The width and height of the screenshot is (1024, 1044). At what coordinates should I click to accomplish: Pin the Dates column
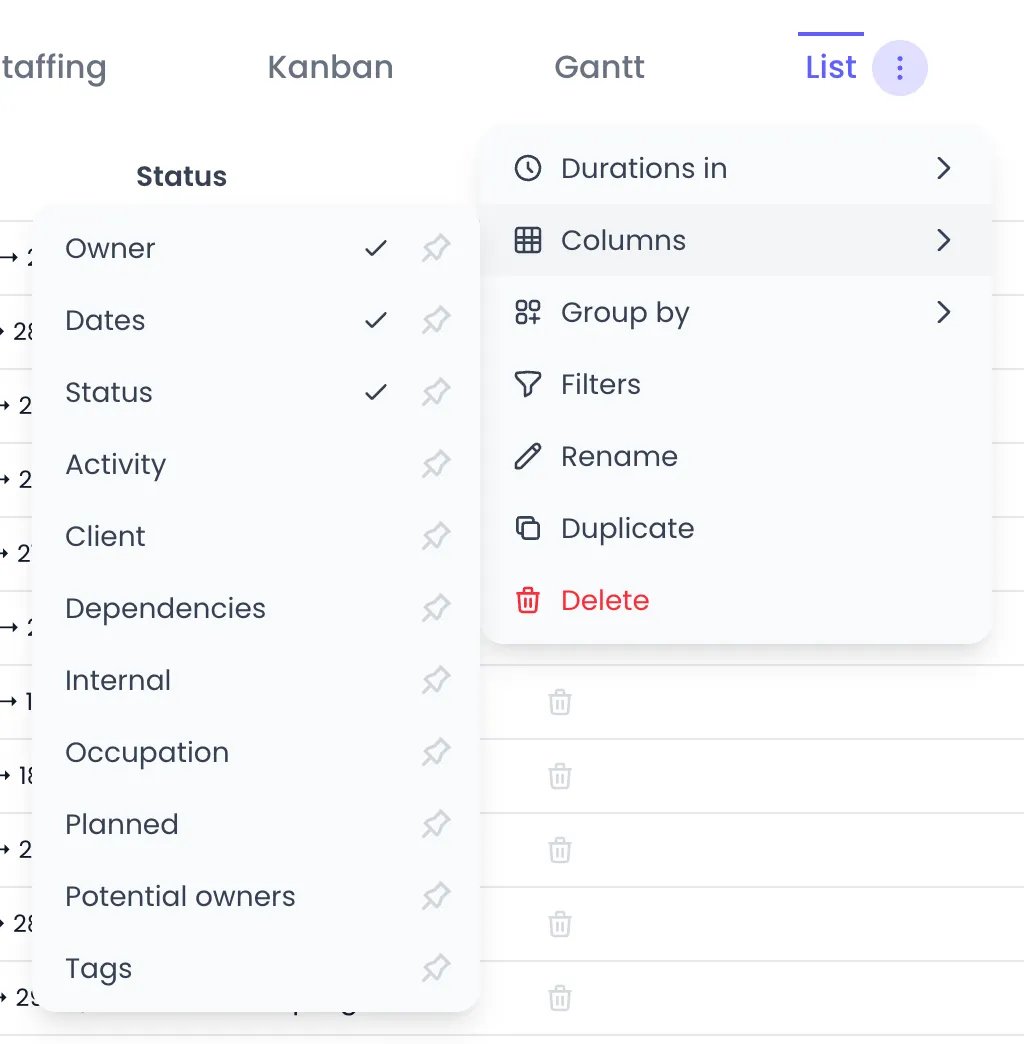point(436,320)
